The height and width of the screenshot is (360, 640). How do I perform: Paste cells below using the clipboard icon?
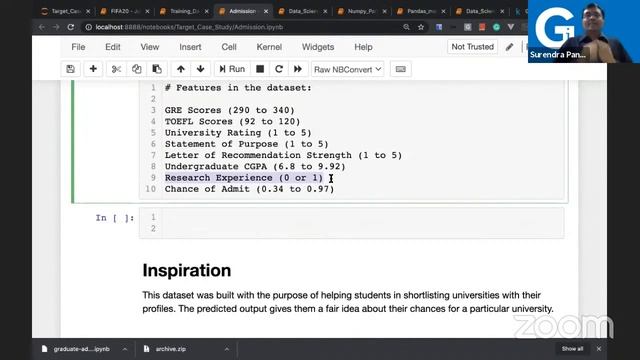157,69
